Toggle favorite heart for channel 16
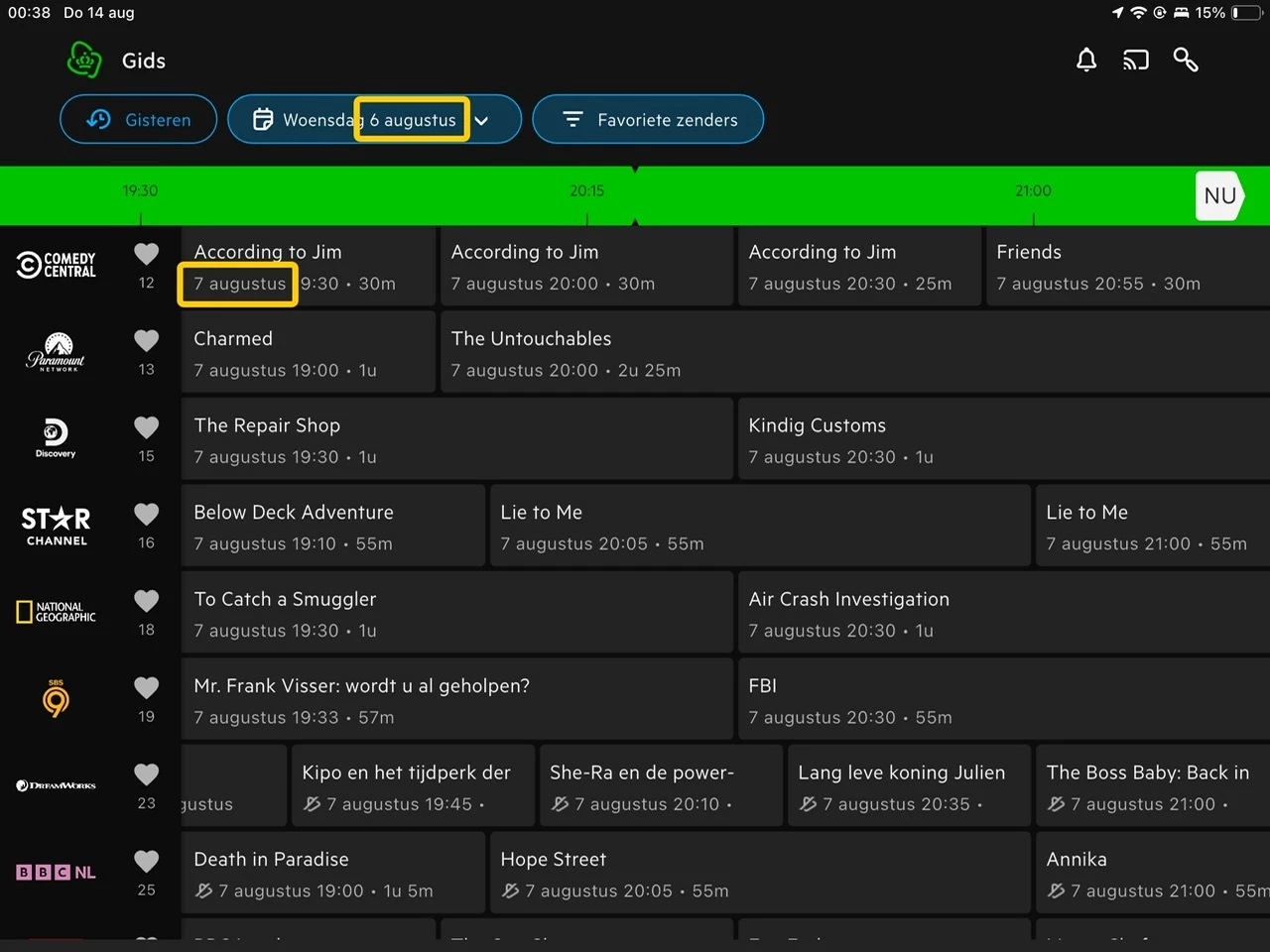 click(x=147, y=514)
